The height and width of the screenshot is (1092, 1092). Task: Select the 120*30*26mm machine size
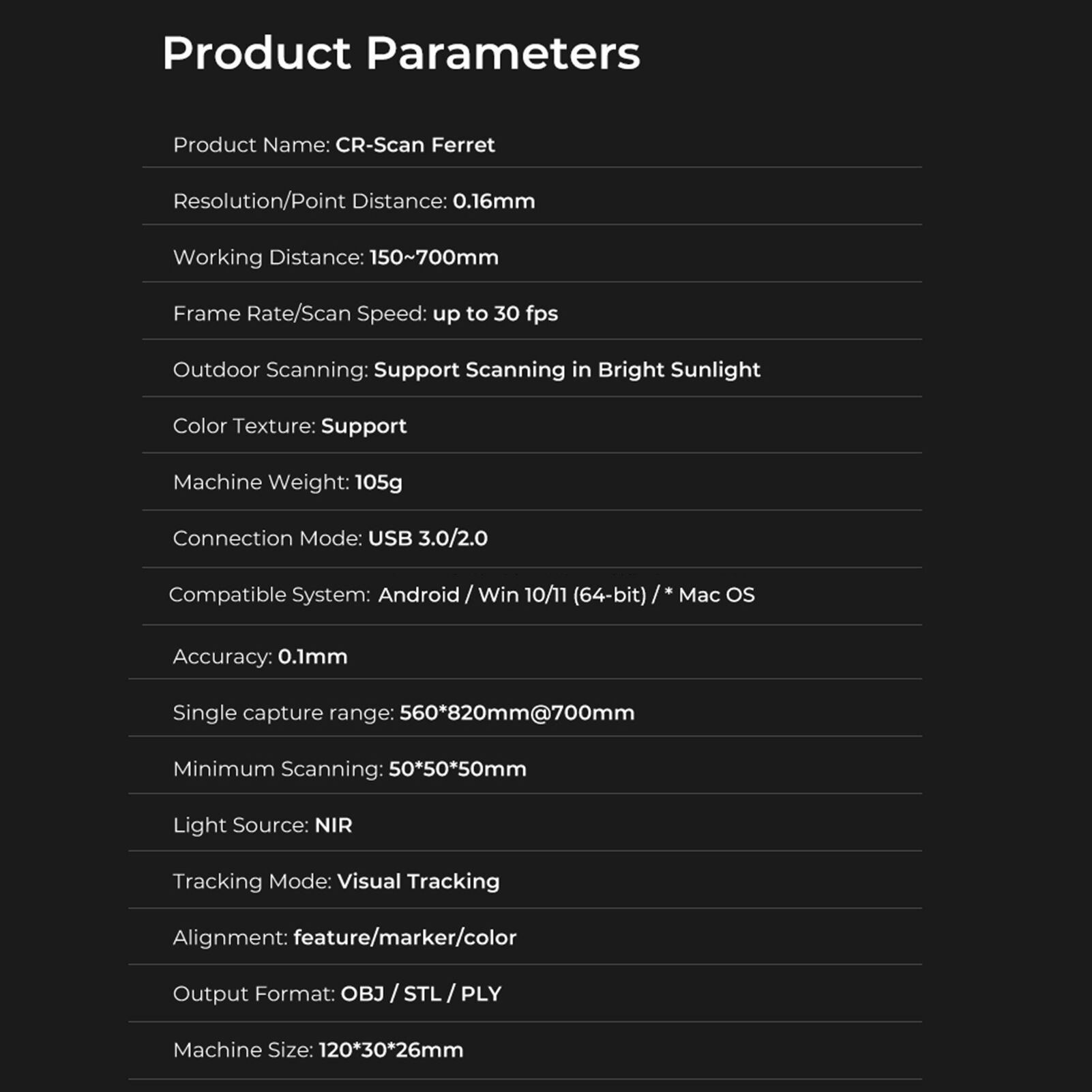[x=391, y=1050]
